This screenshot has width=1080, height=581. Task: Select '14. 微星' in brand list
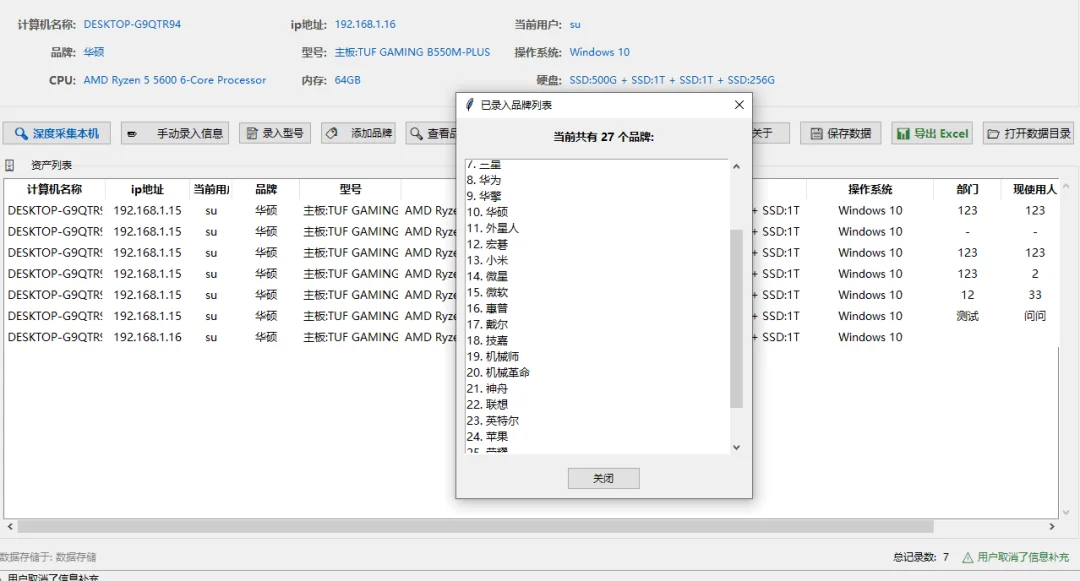487,276
